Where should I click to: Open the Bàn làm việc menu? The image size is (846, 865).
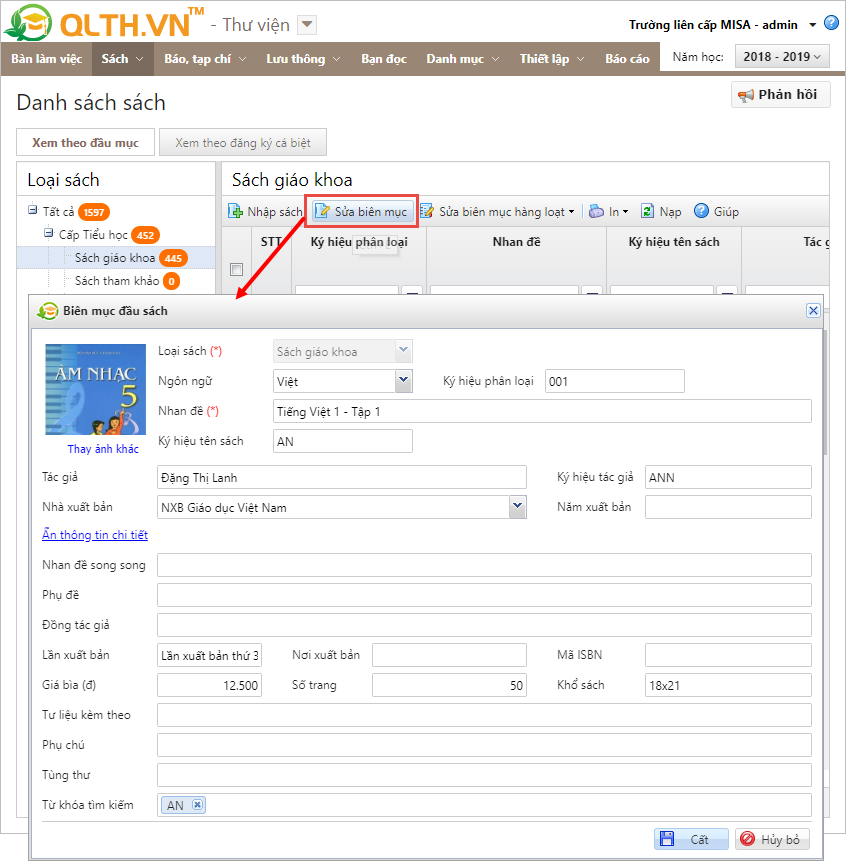46,58
